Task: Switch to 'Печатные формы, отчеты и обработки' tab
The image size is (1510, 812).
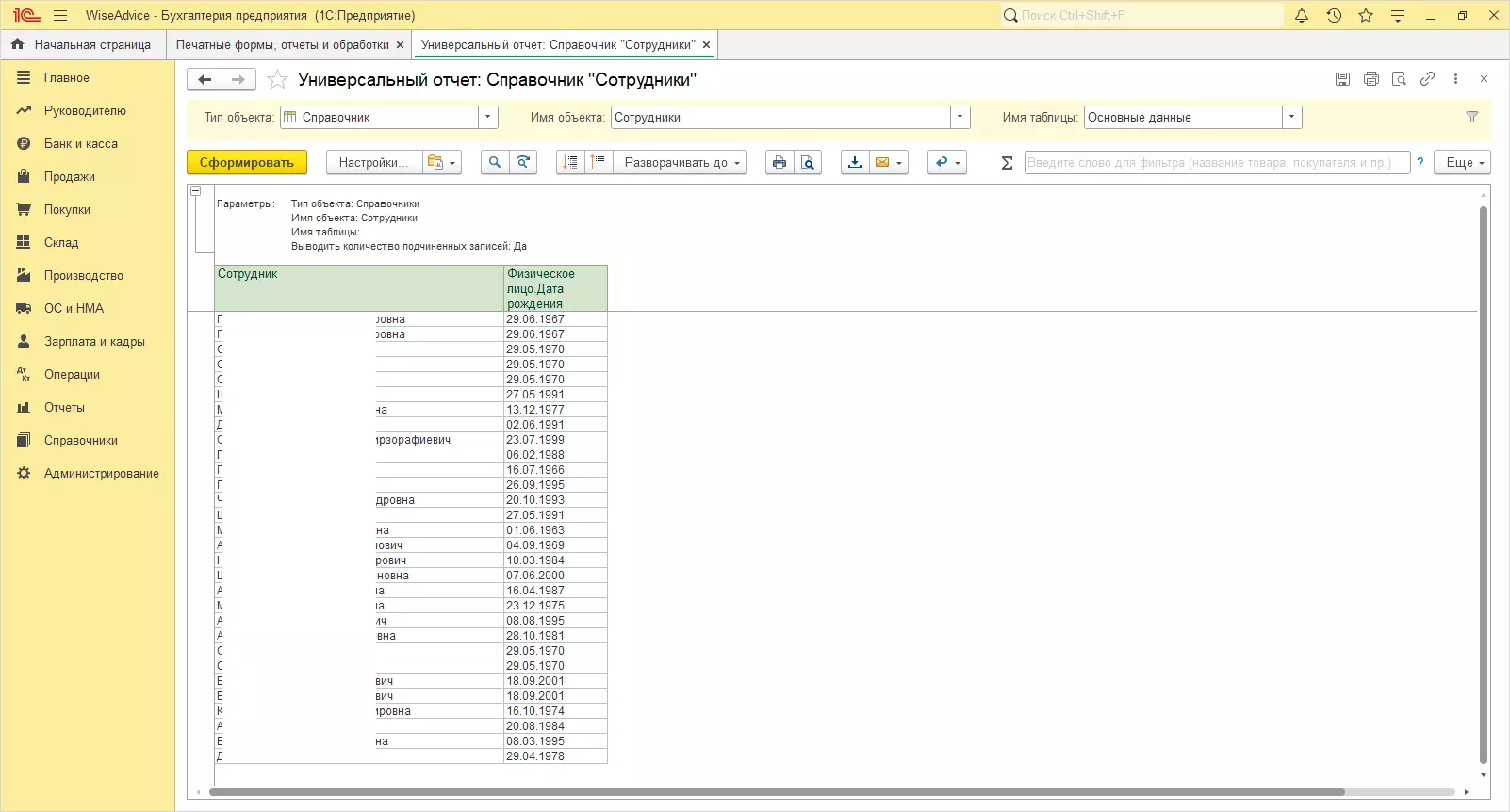Action: point(282,45)
